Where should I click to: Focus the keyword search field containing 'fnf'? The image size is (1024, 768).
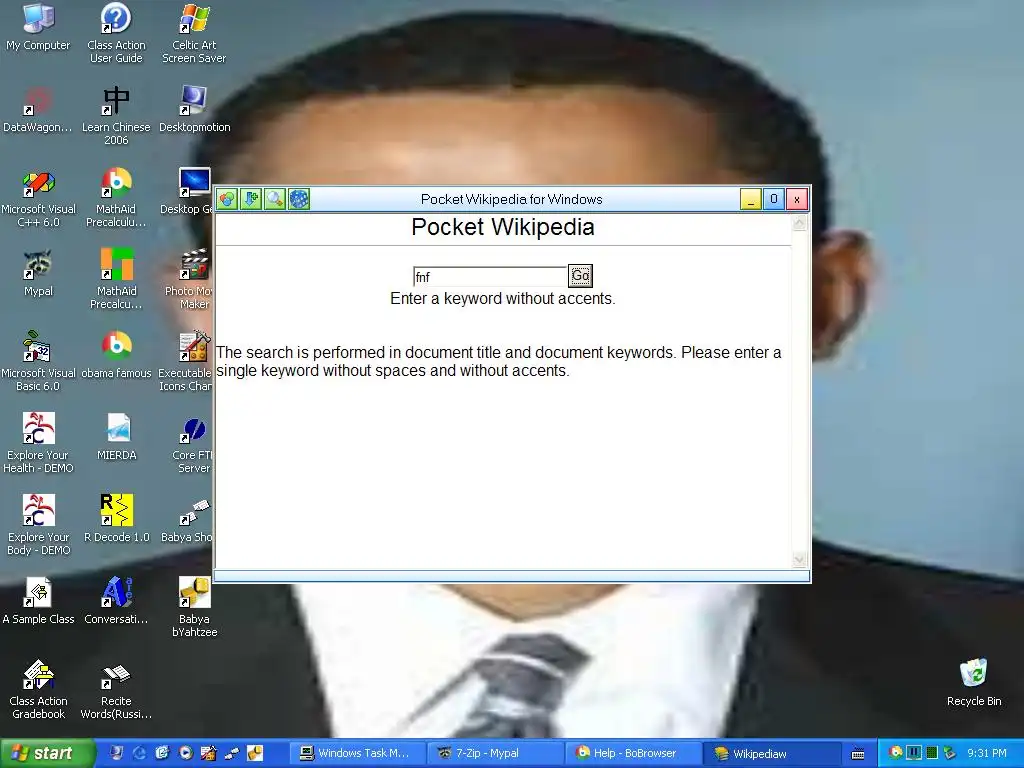coord(490,277)
